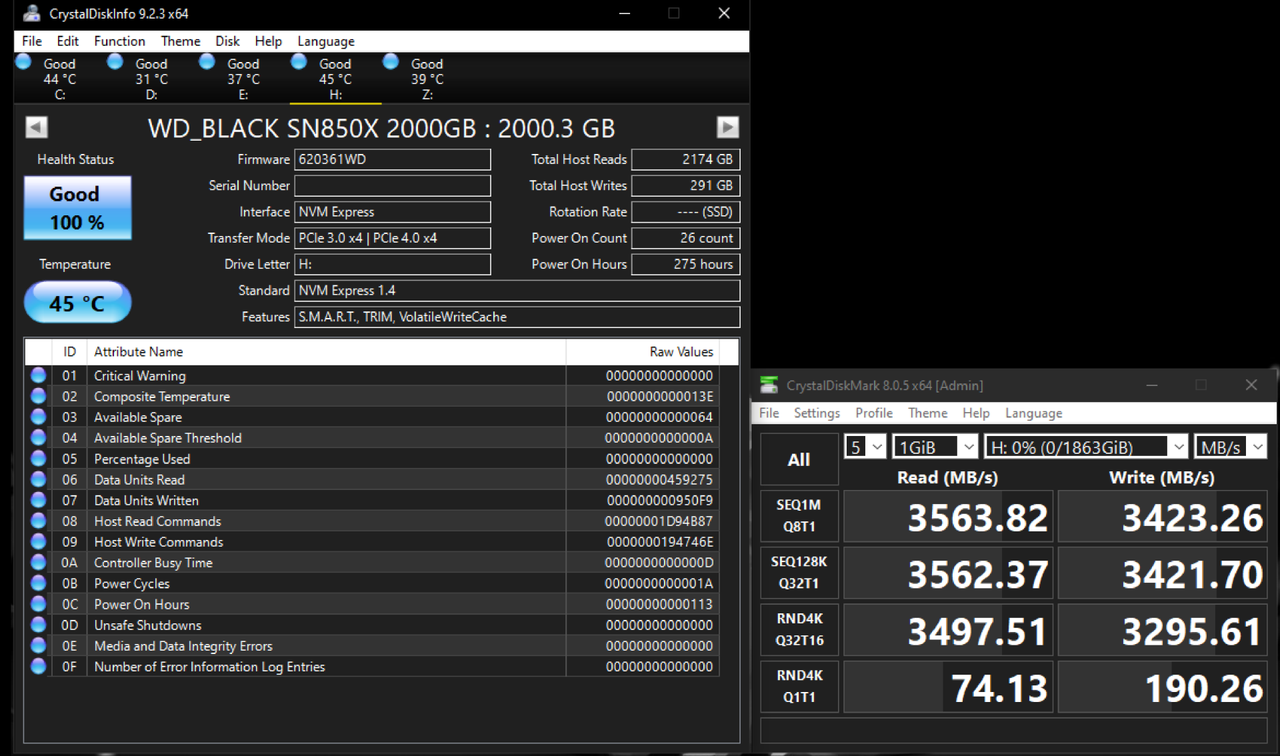The width and height of the screenshot is (1280, 756).
Task: Click the Transfer Mode PCIe field
Action: [x=393, y=238]
